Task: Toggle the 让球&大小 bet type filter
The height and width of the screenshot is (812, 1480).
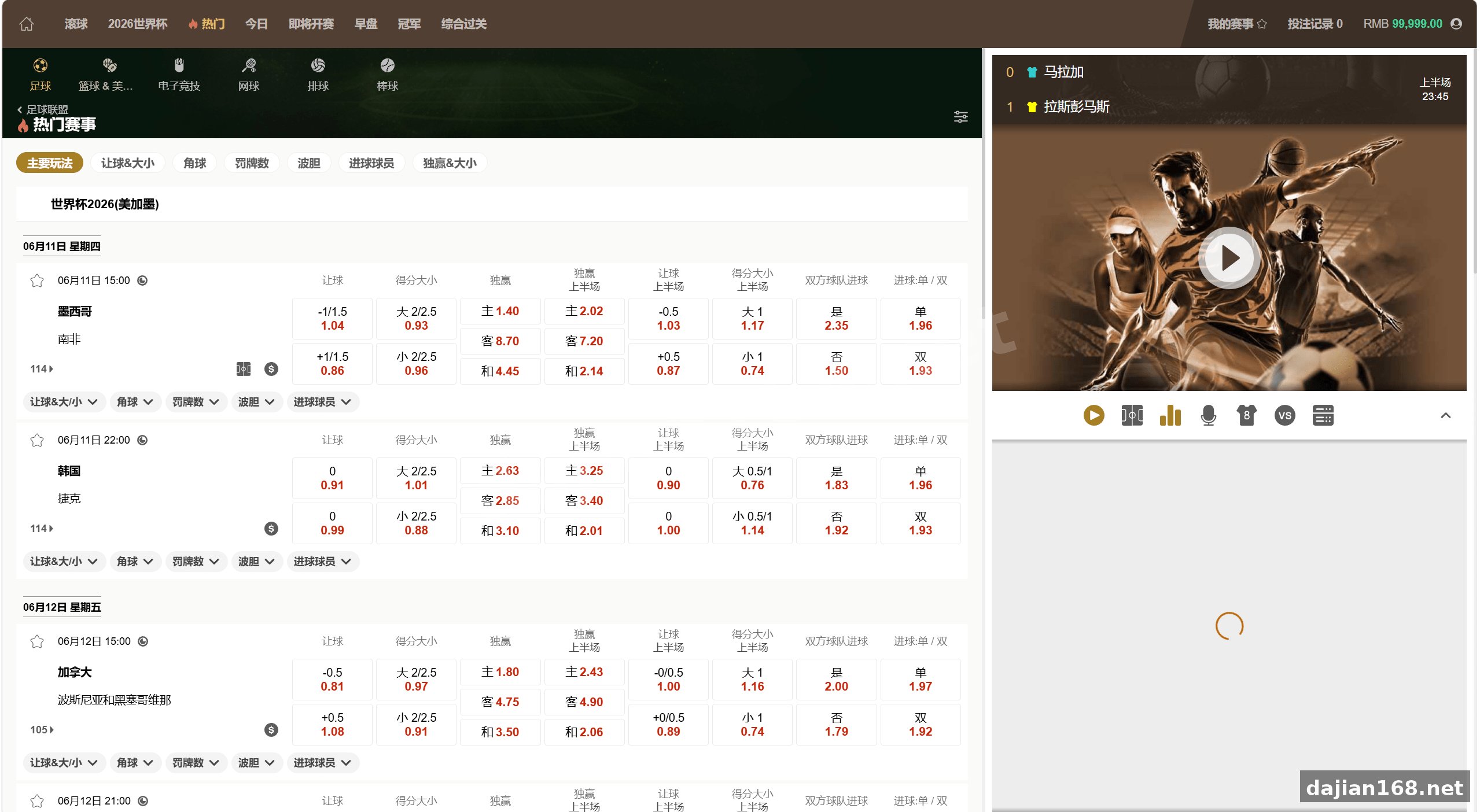Action: tap(128, 163)
